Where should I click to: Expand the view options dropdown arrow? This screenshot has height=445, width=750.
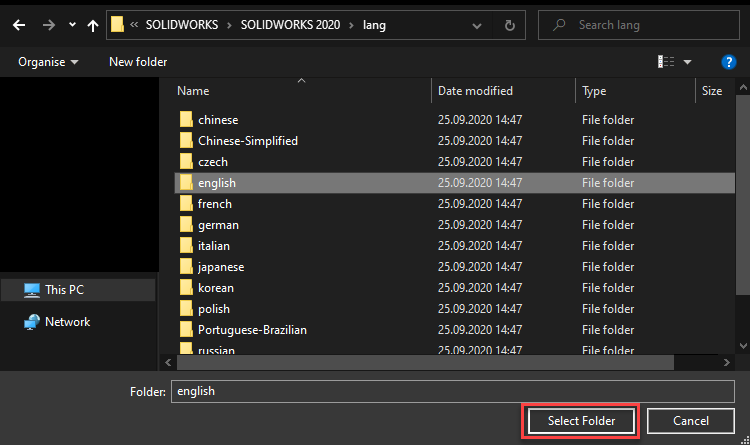click(x=688, y=62)
